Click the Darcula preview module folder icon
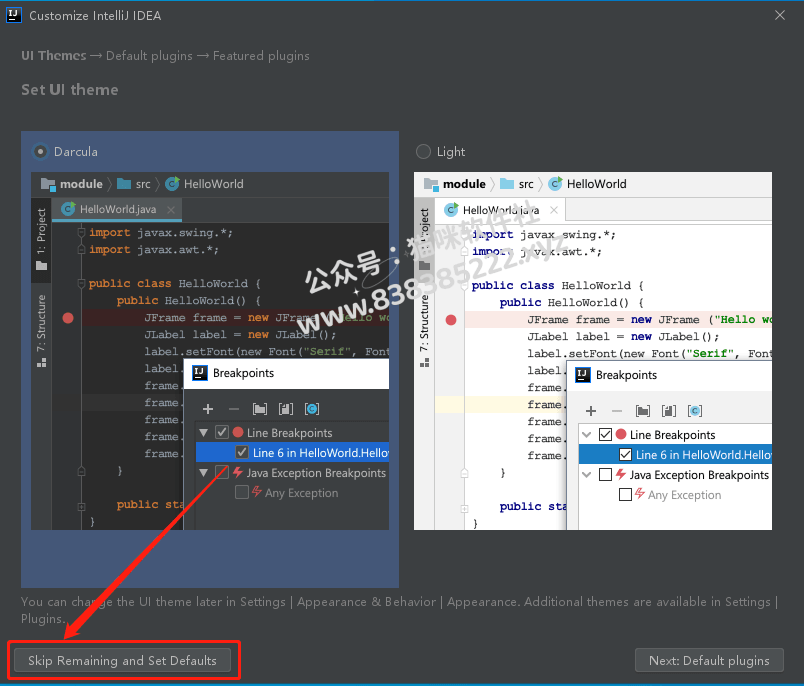The width and height of the screenshot is (804, 686). [x=48, y=184]
